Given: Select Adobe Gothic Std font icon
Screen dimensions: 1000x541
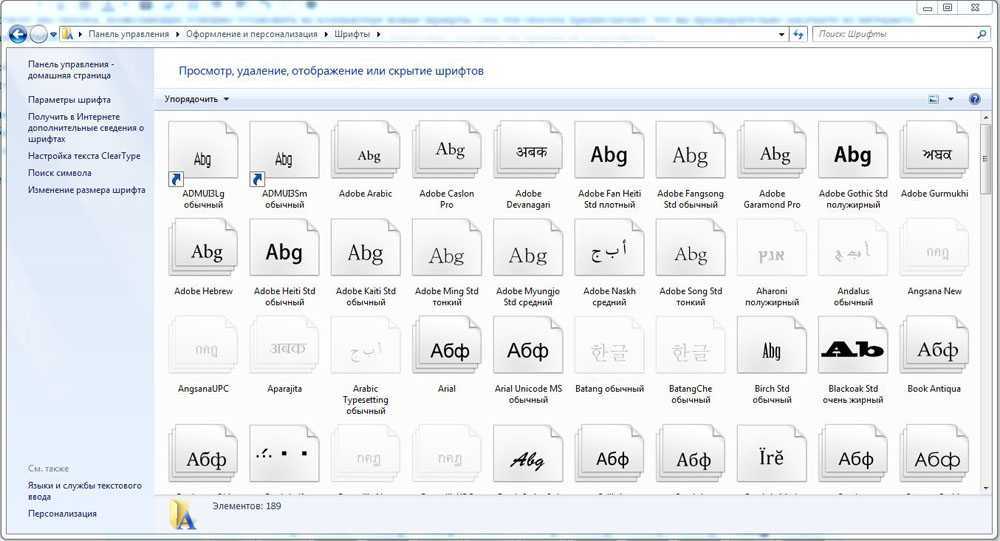Looking at the screenshot, I should tap(852, 154).
